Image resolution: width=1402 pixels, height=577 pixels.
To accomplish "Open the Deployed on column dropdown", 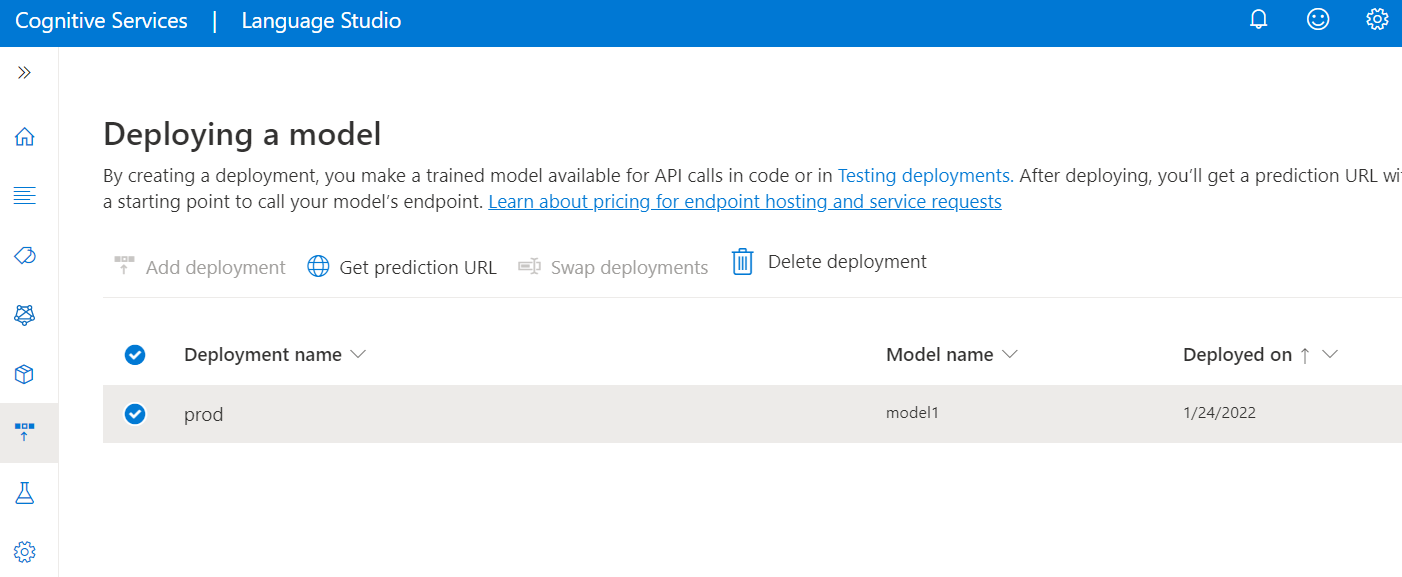I will (1330, 355).
